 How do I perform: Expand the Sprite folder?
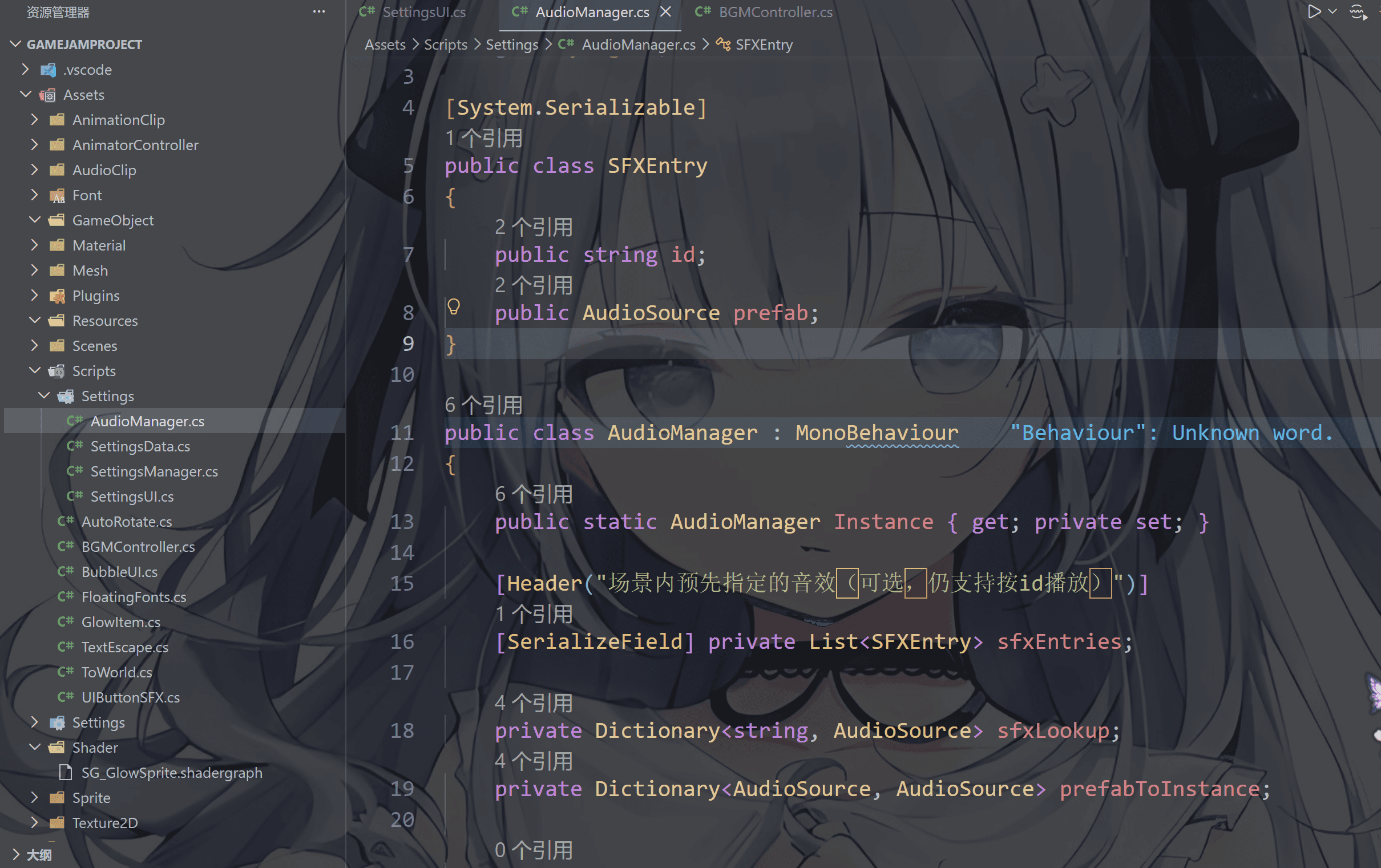(34, 797)
